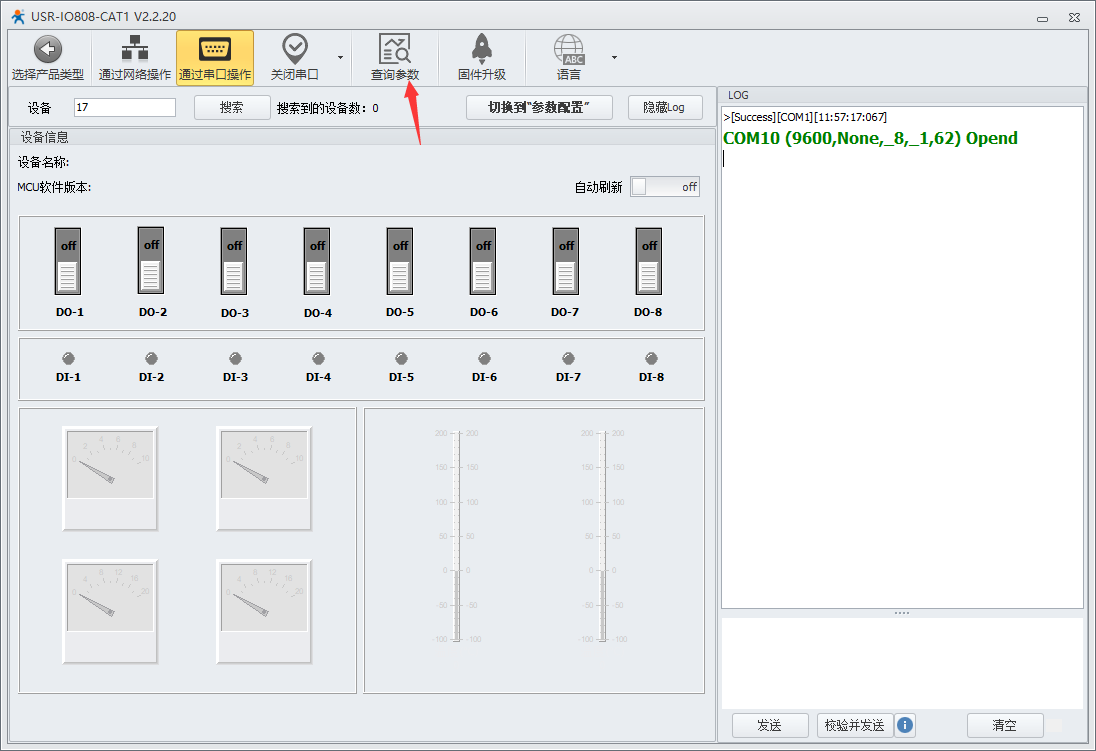Select the 通过网络操作 network icon
The image size is (1096, 751).
point(134,49)
